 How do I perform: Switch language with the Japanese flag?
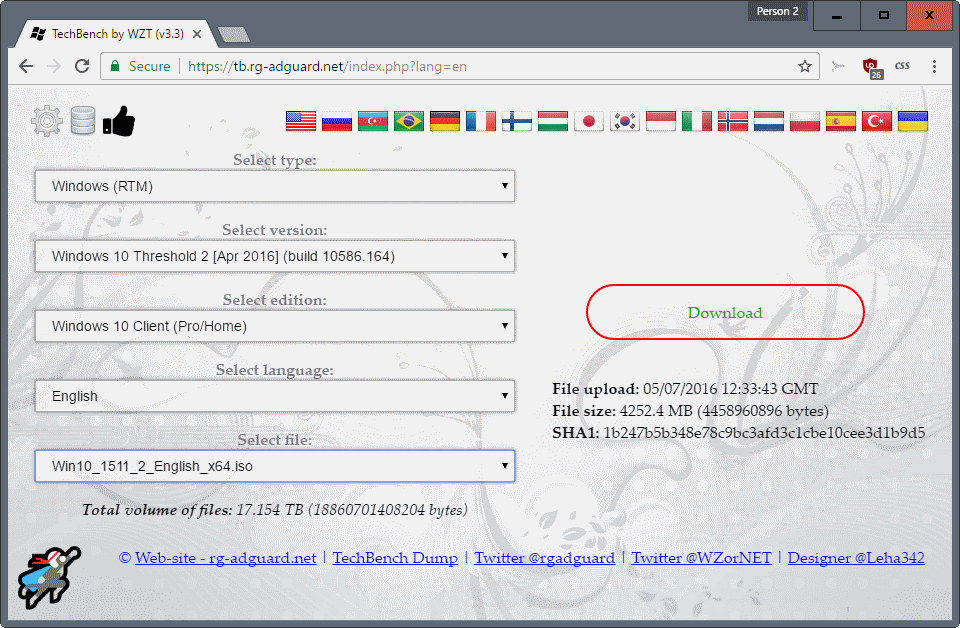(x=589, y=121)
